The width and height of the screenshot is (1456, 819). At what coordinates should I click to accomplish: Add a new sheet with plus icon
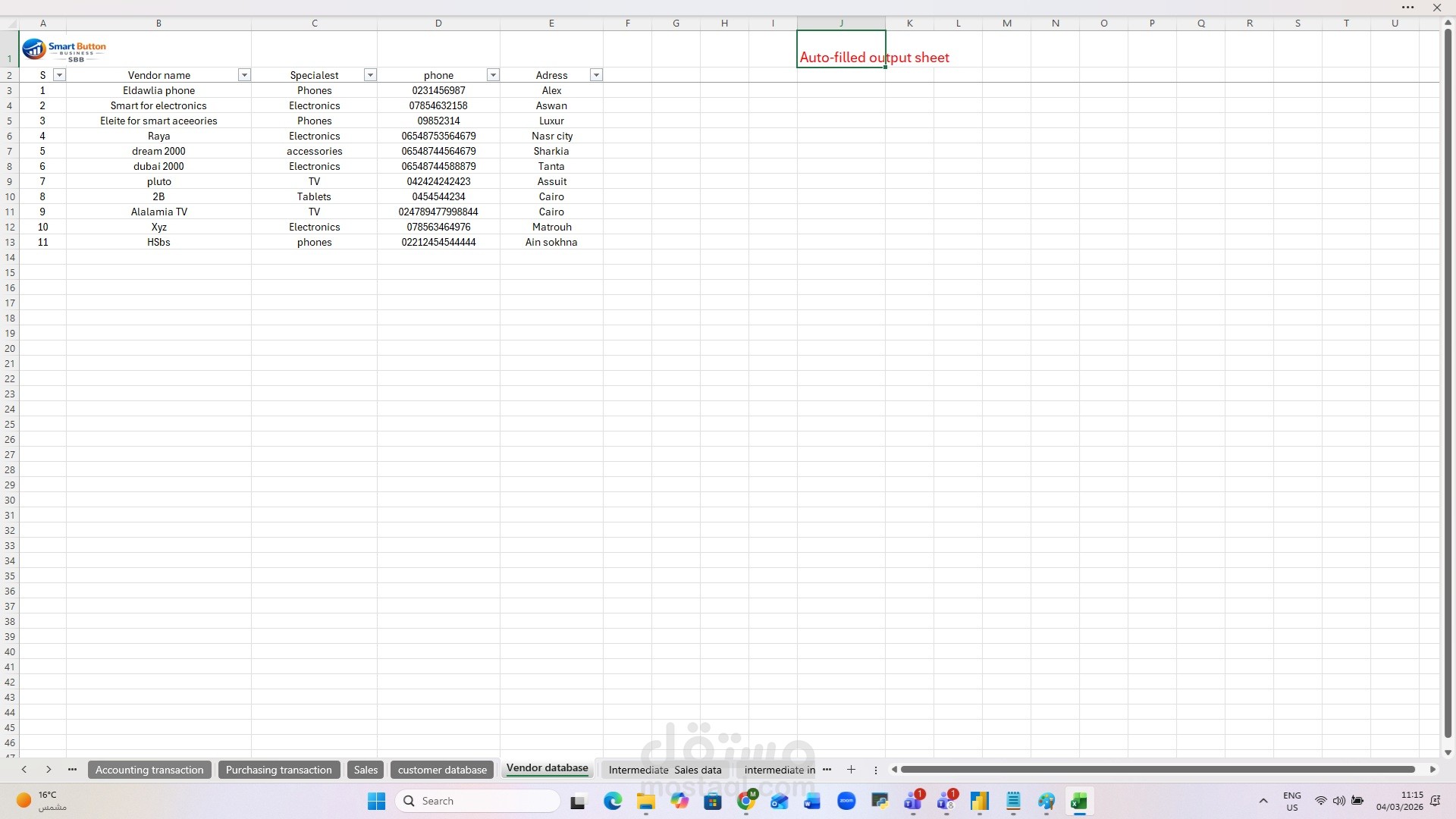851,770
